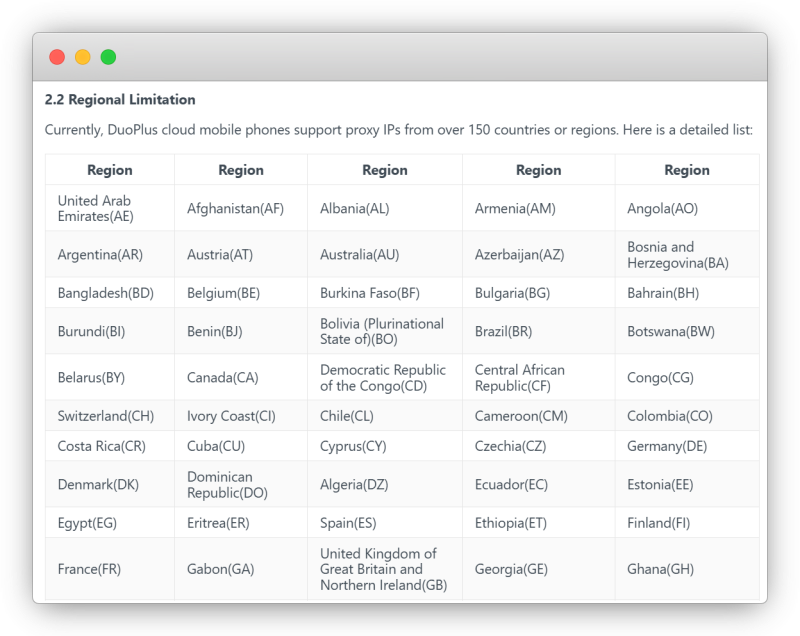This screenshot has height=636, width=800.
Task: Select the Bolivia (Plurinational State of)(BO) cell
Action: coord(381,331)
